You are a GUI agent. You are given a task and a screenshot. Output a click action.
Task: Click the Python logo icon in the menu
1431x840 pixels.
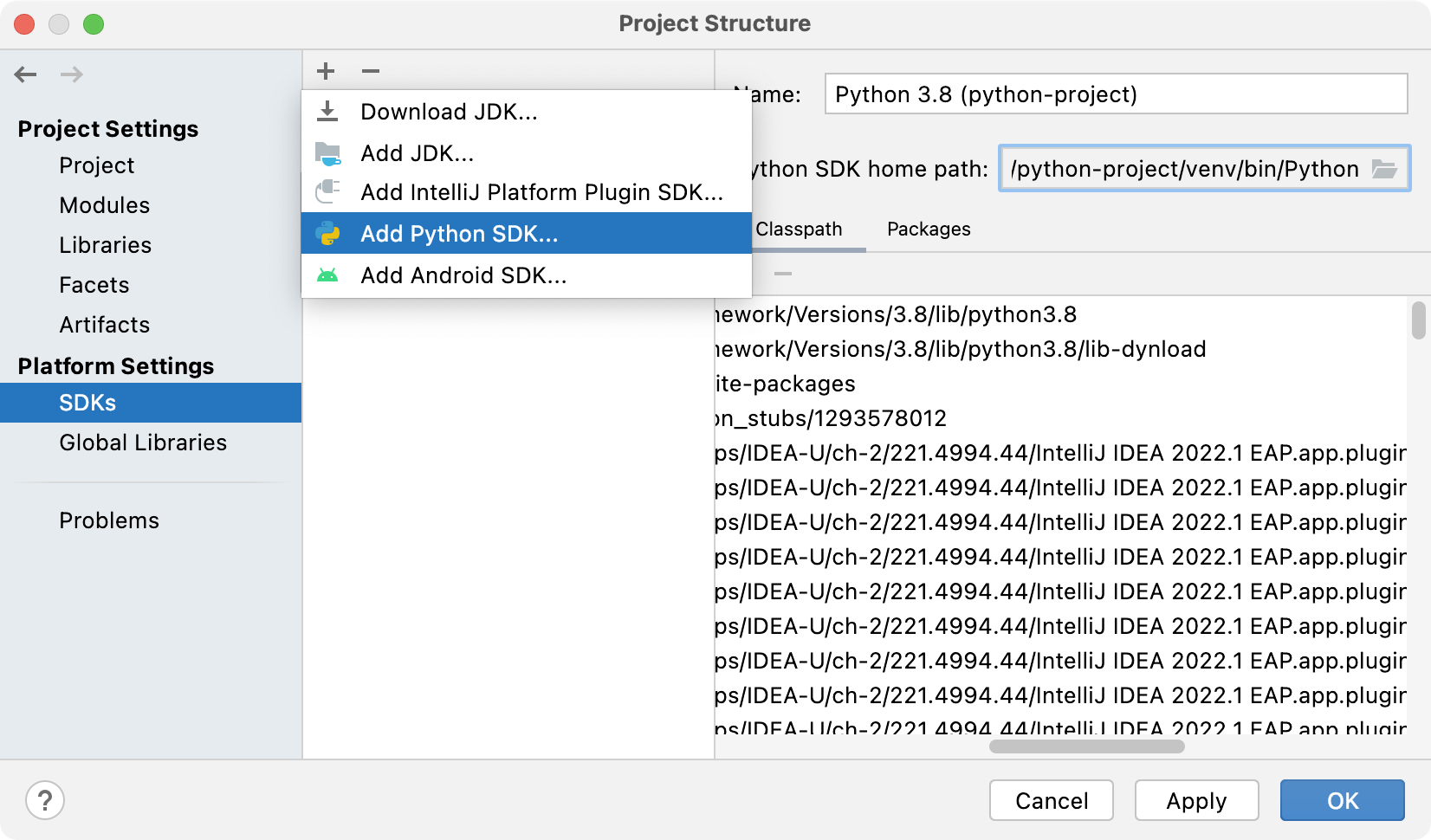pyautogui.click(x=329, y=233)
